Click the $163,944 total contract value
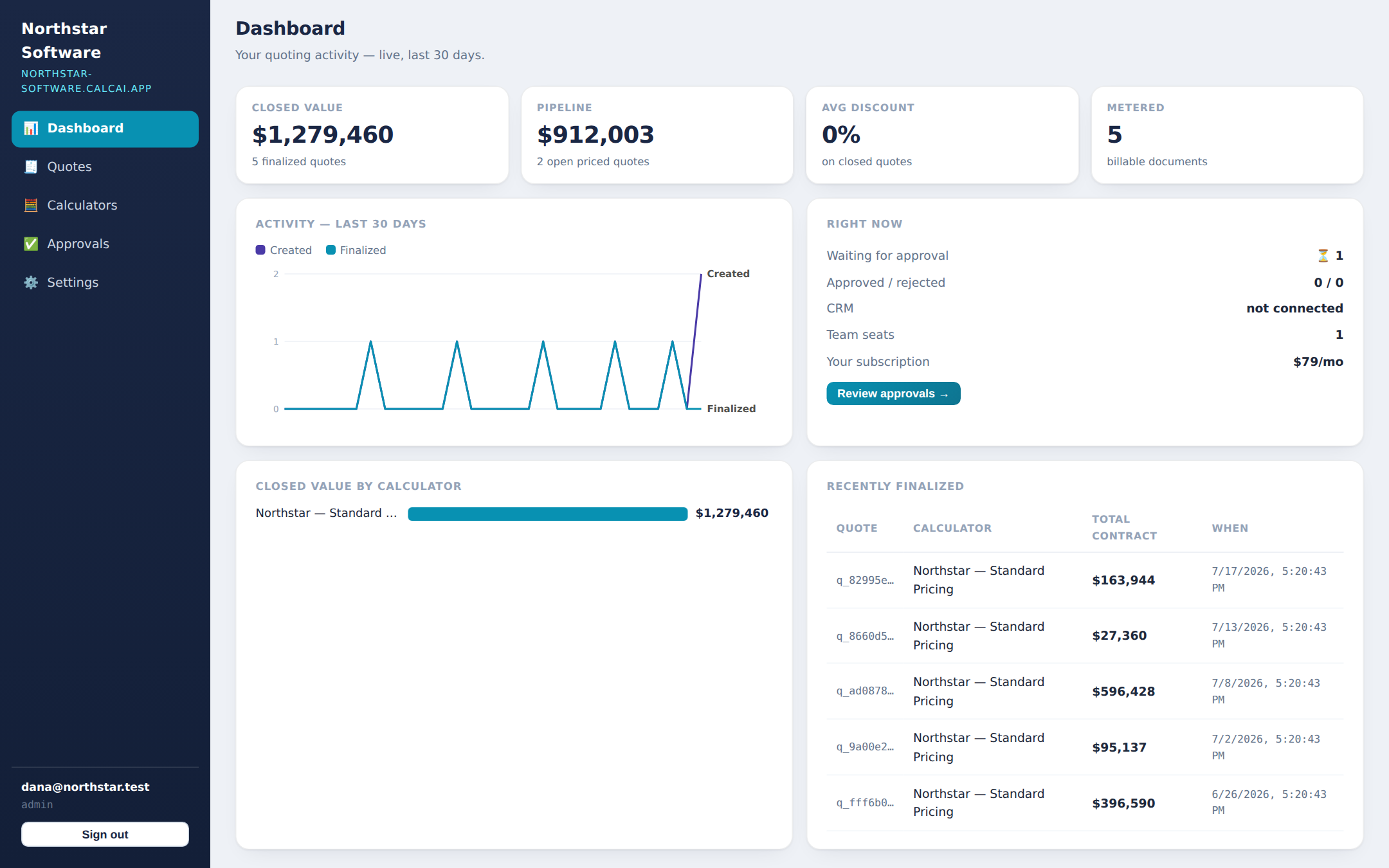 point(1123,581)
